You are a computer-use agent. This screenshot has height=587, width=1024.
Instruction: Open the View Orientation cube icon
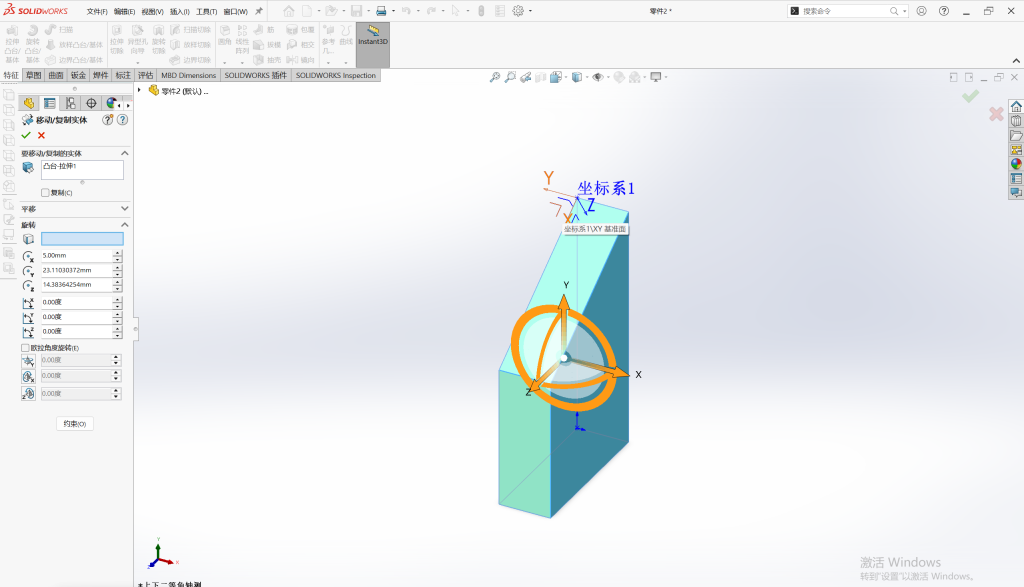point(555,77)
